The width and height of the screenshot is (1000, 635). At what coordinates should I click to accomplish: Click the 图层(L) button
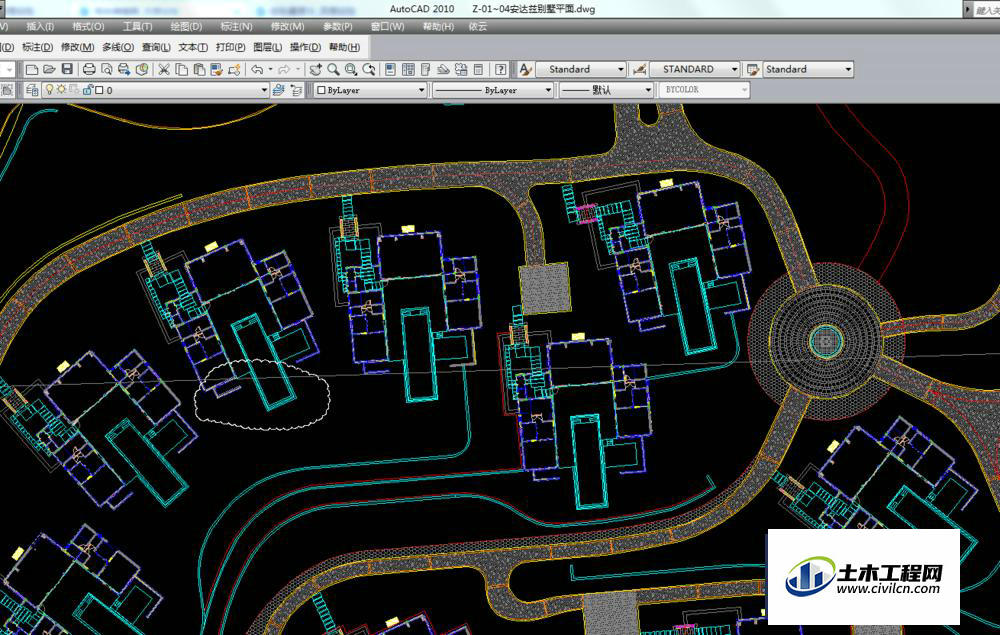[x=267, y=47]
